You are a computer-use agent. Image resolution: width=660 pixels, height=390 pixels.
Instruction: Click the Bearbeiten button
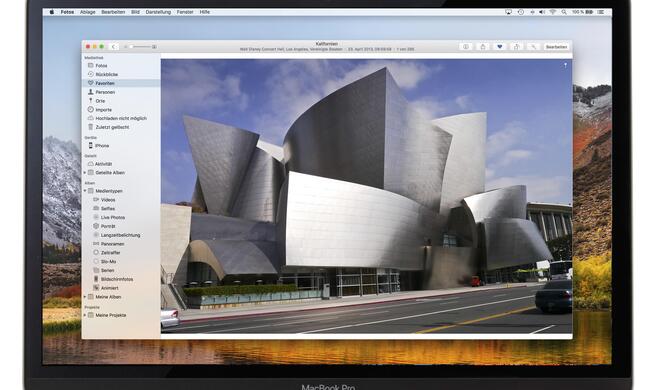tap(556, 47)
